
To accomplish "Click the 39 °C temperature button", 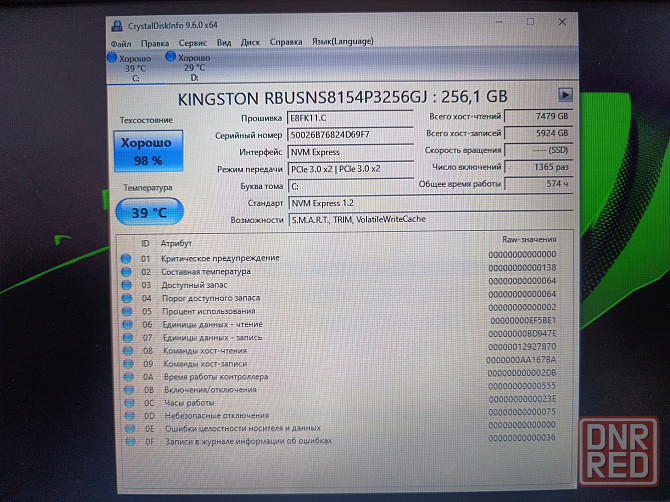I will tap(146, 211).
